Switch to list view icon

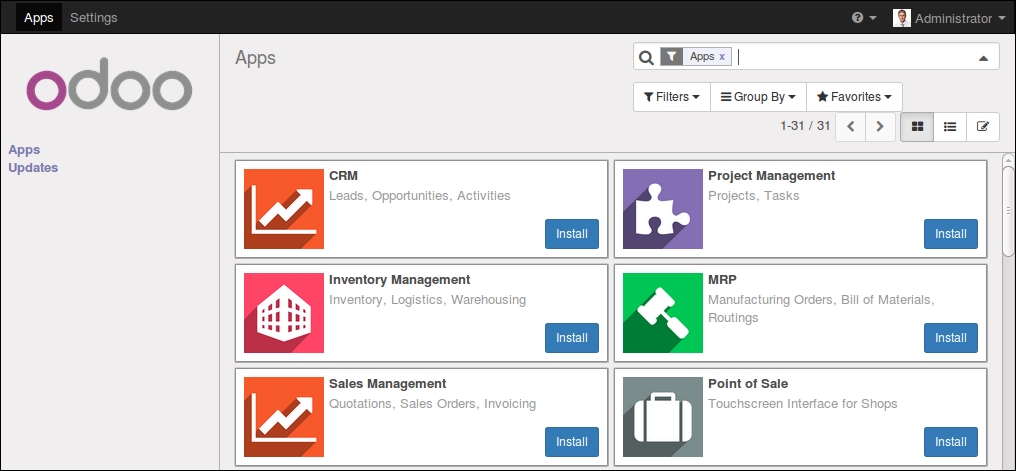click(950, 127)
